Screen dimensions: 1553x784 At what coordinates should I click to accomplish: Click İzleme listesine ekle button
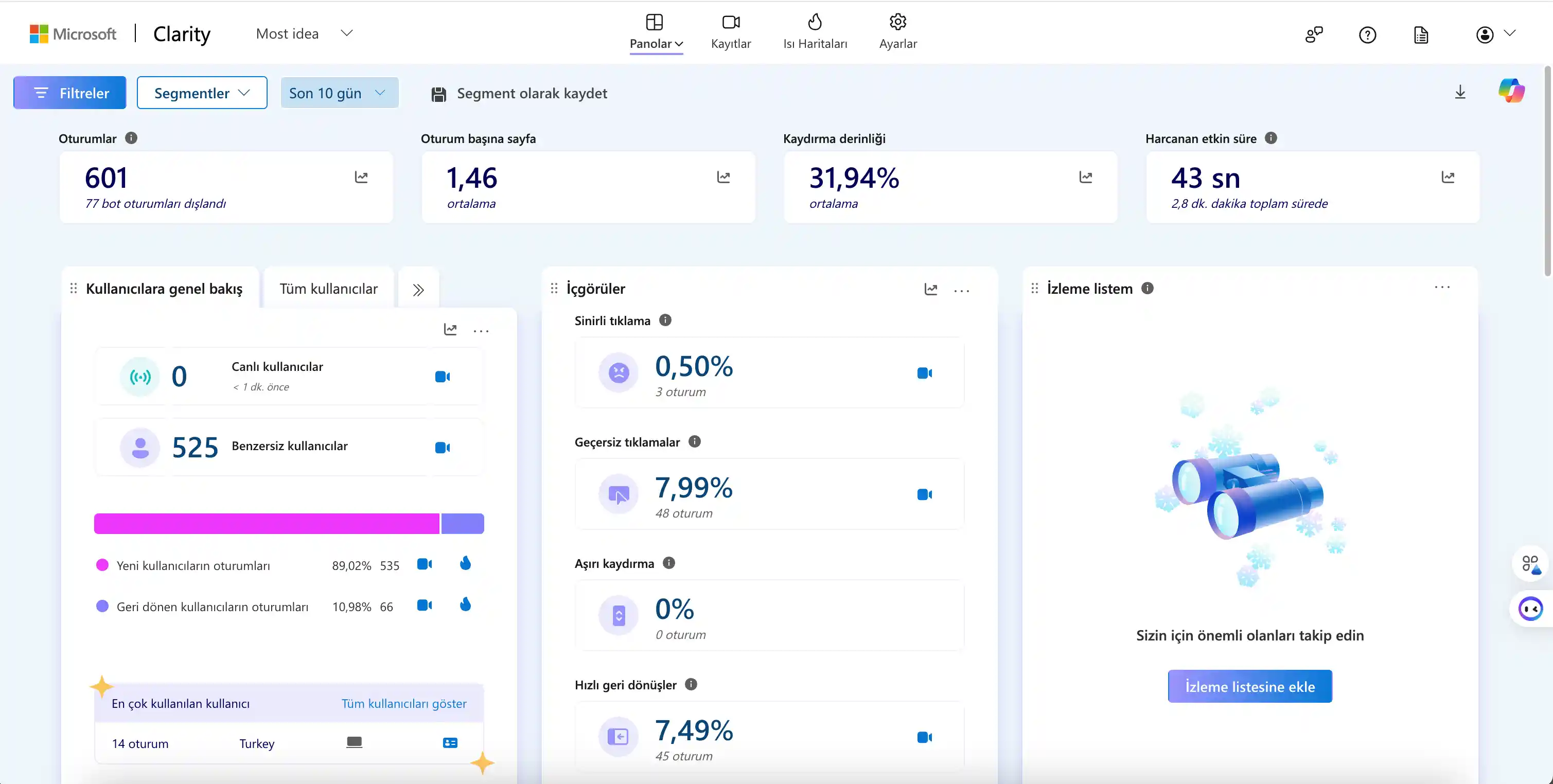1250,686
